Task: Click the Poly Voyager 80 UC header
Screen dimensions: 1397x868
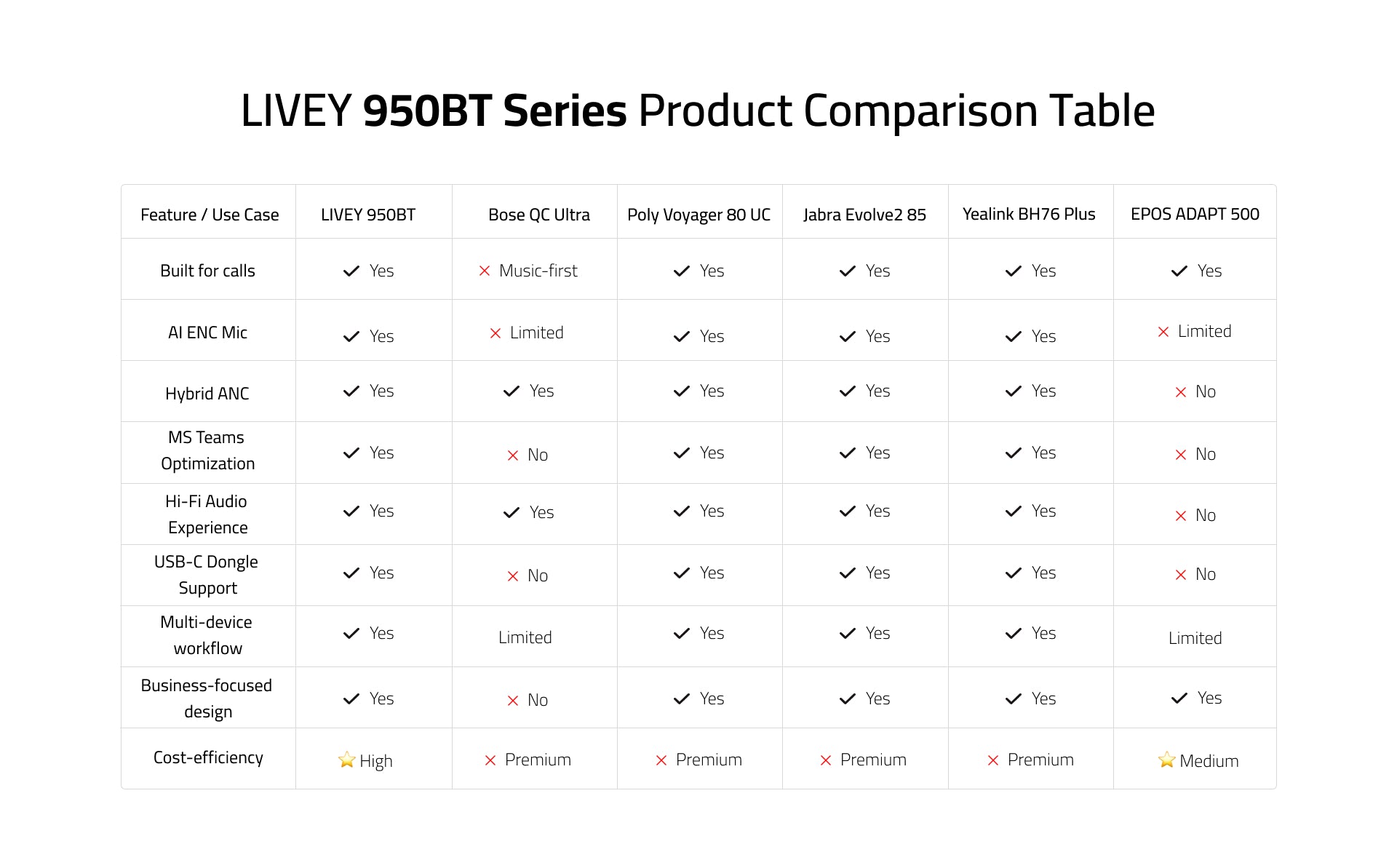Action: (x=698, y=215)
